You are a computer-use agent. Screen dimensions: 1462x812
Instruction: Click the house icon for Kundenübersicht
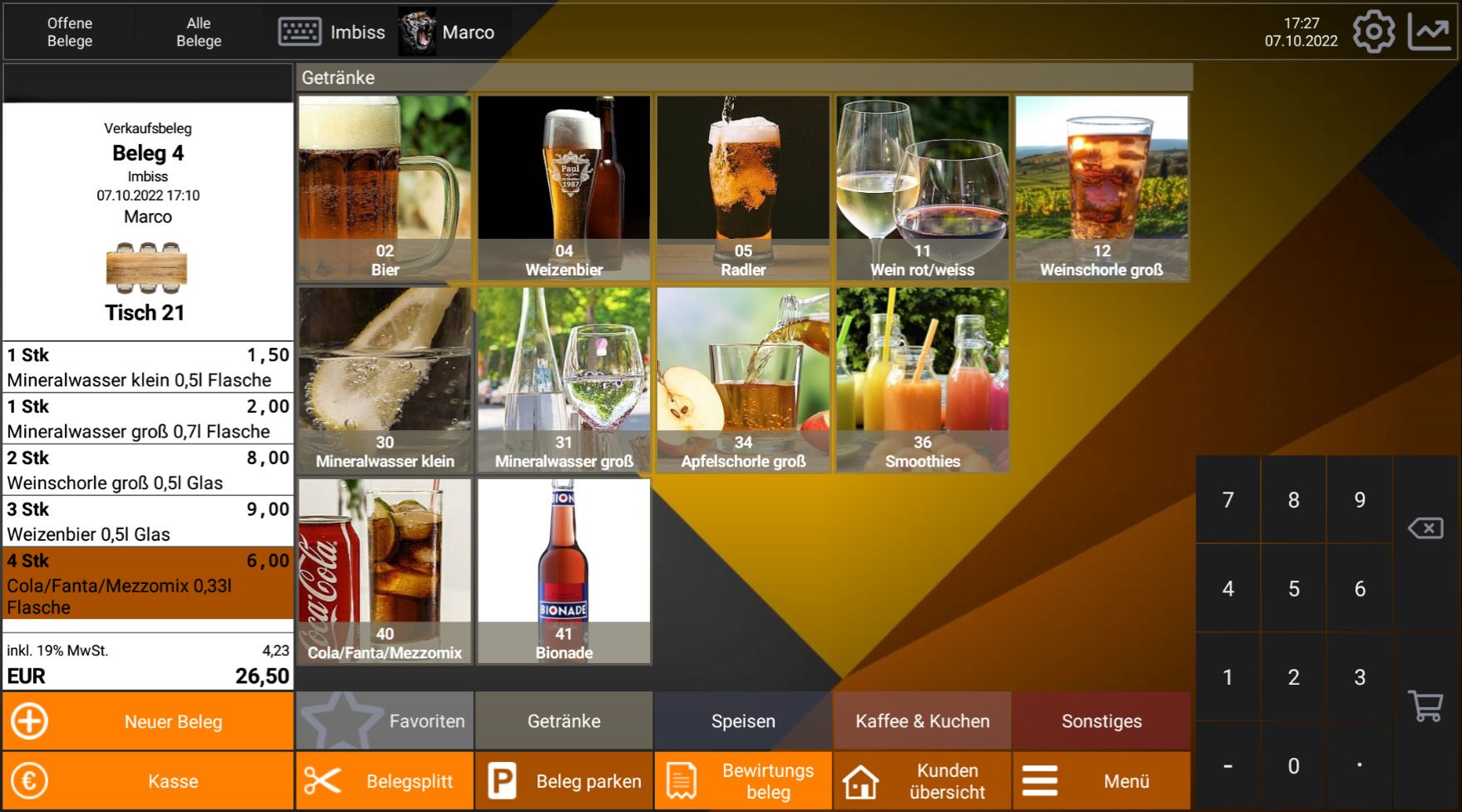click(860, 781)
